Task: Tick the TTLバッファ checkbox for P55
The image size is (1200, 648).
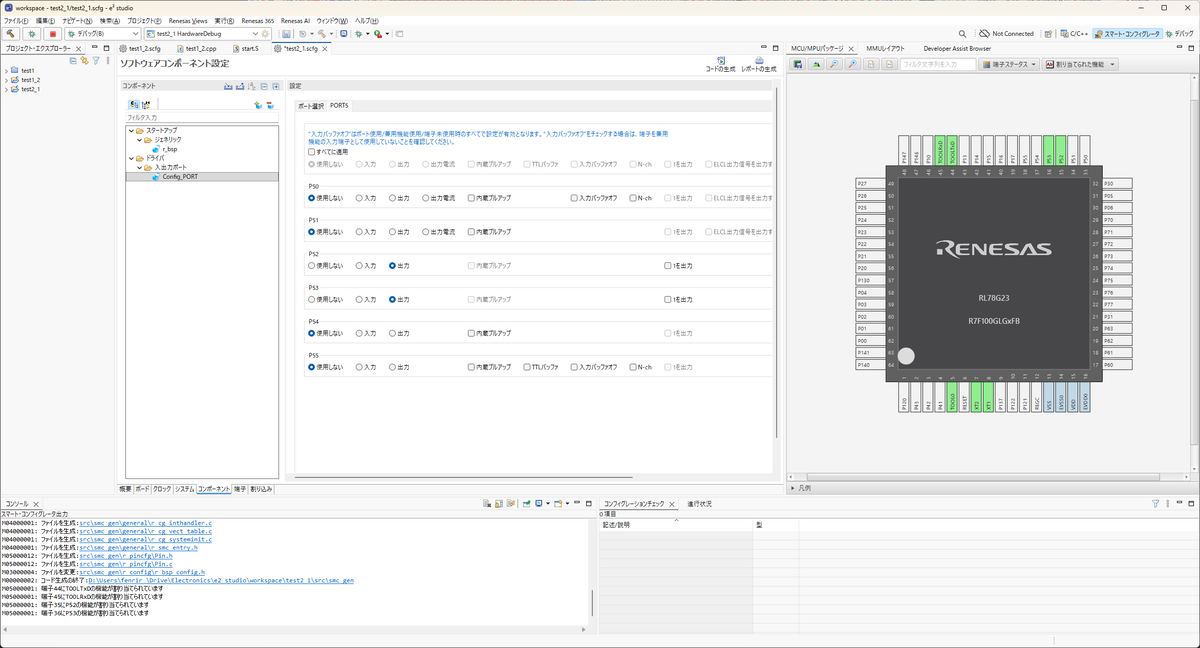Action: pos(527,367)
